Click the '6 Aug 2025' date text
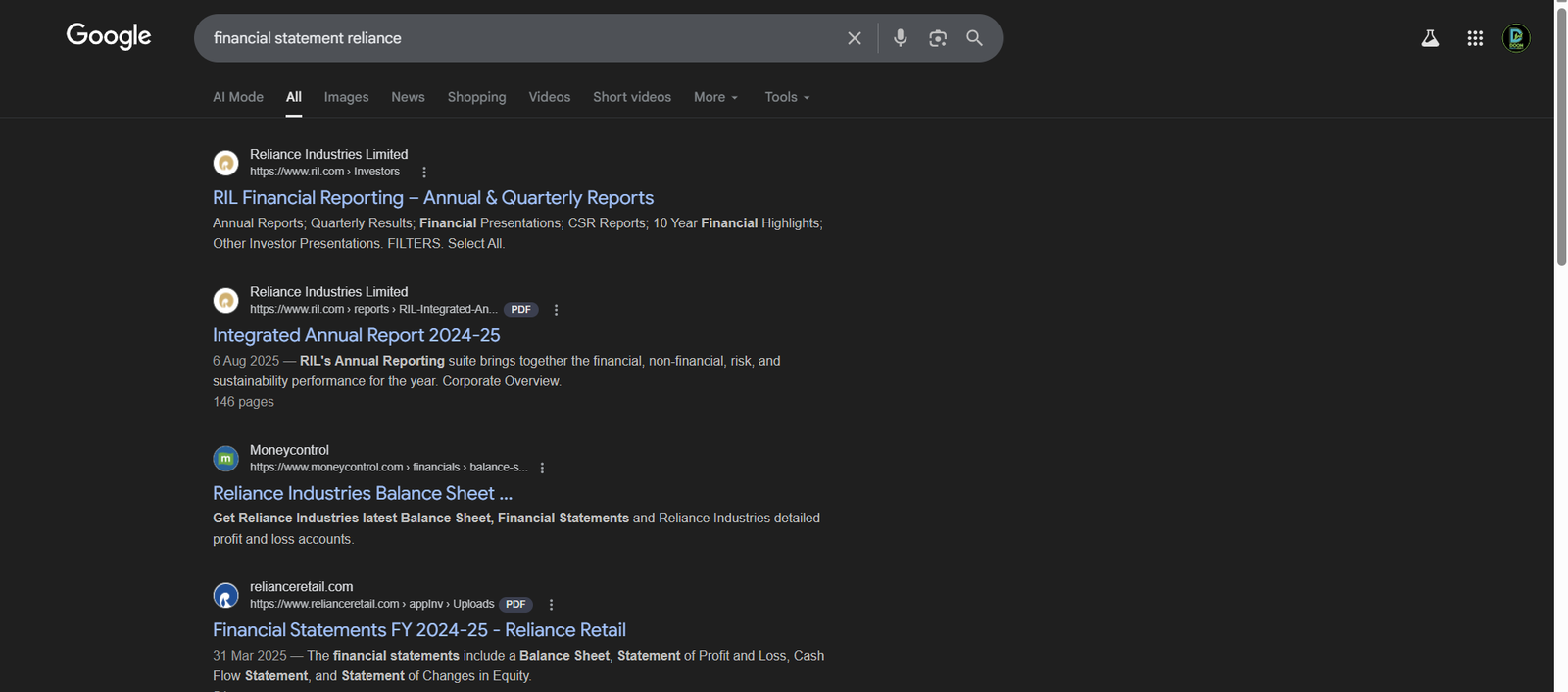Viewport: 1568px width, 692px height. tap(246, 361)
